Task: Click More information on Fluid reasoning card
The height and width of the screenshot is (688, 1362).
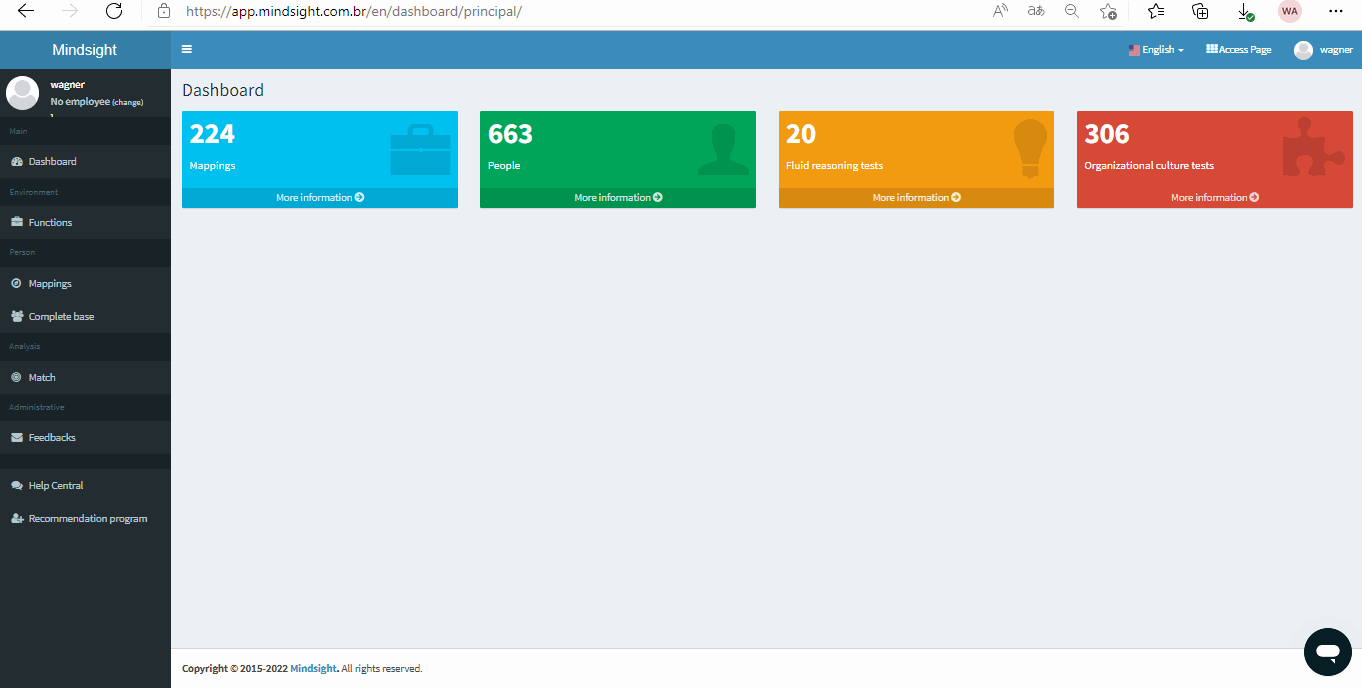Action: (x=916, y=198)
